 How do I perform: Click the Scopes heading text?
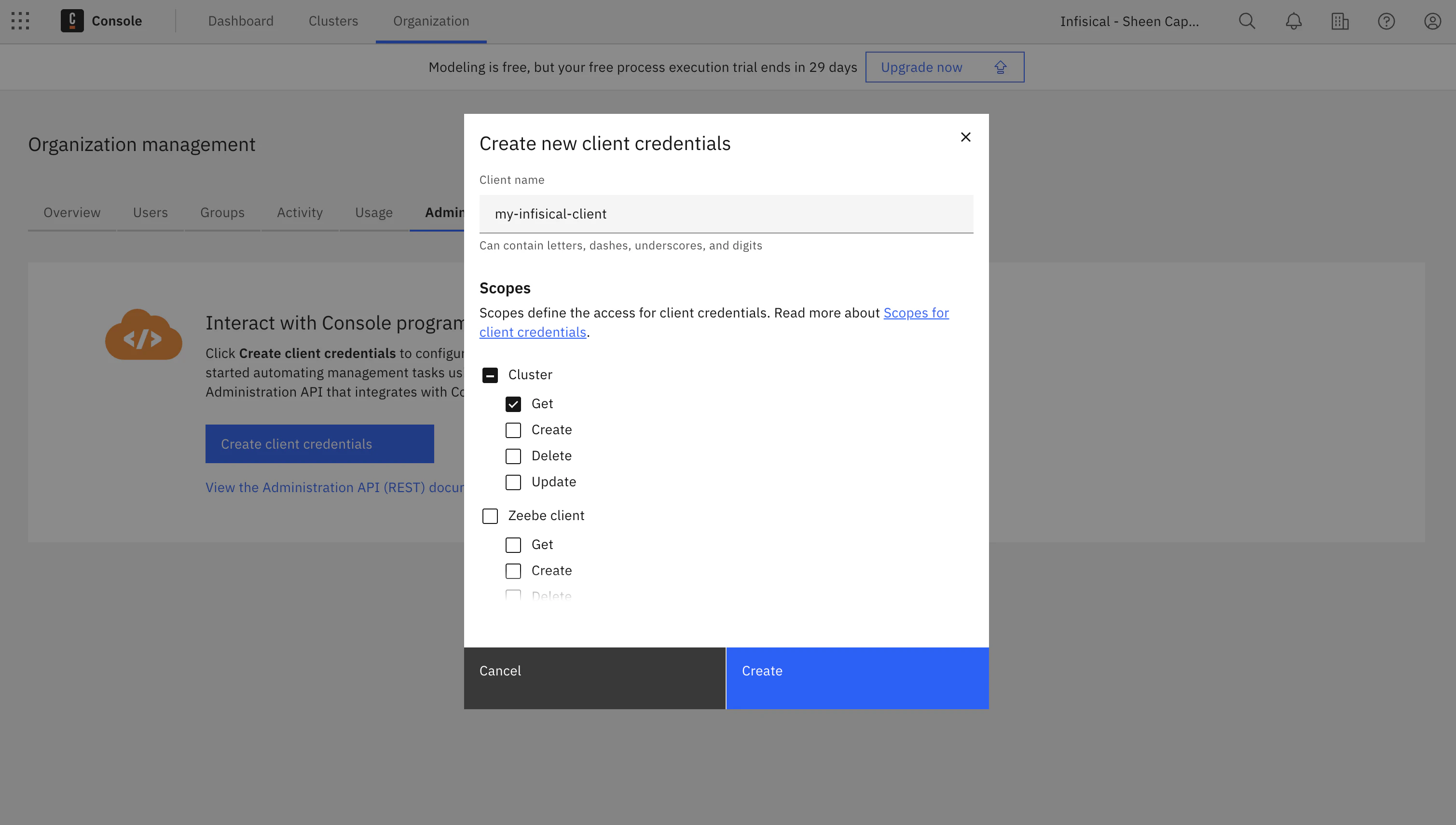(505, 288)
